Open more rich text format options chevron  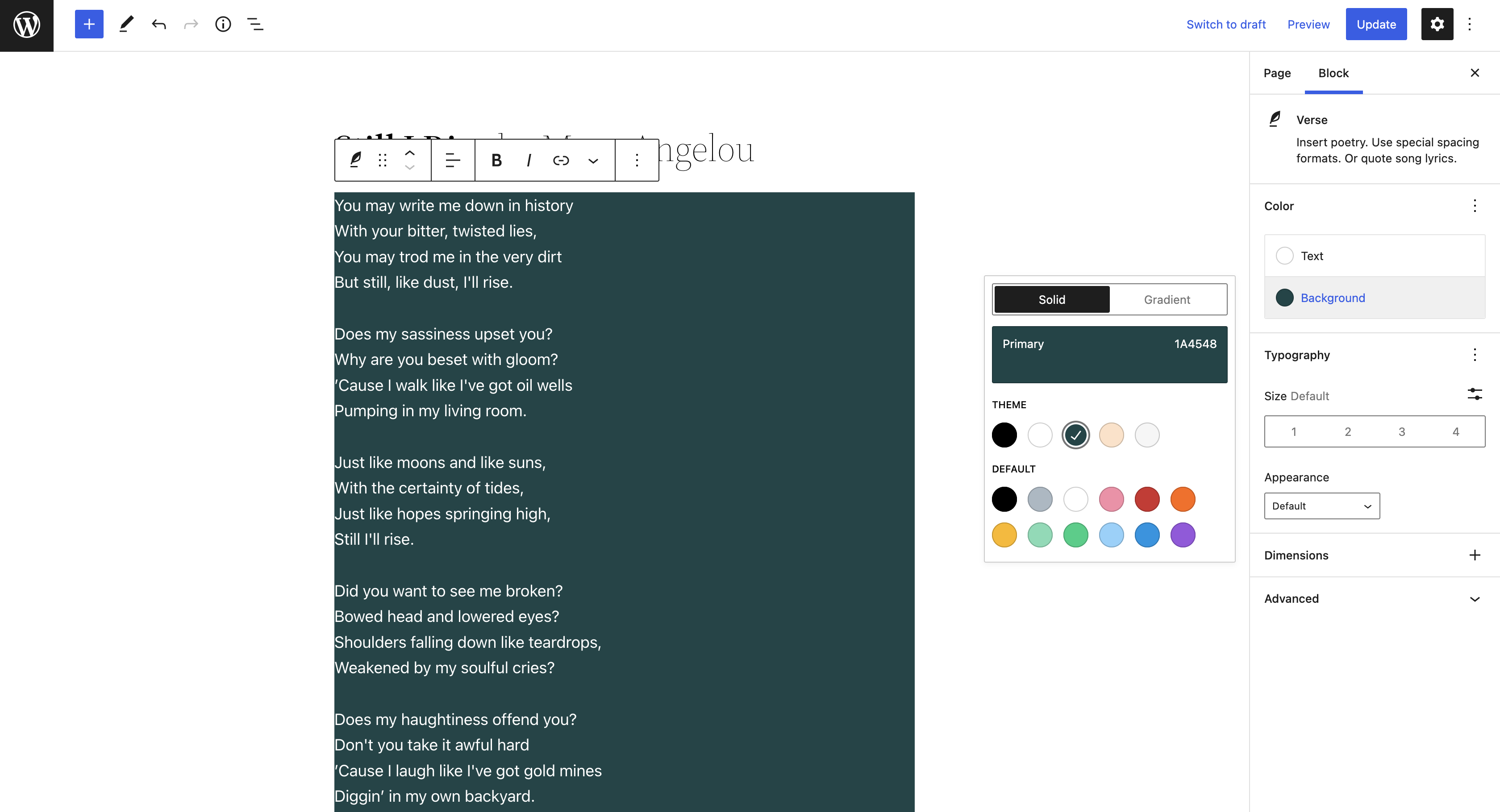coord(593,160)
